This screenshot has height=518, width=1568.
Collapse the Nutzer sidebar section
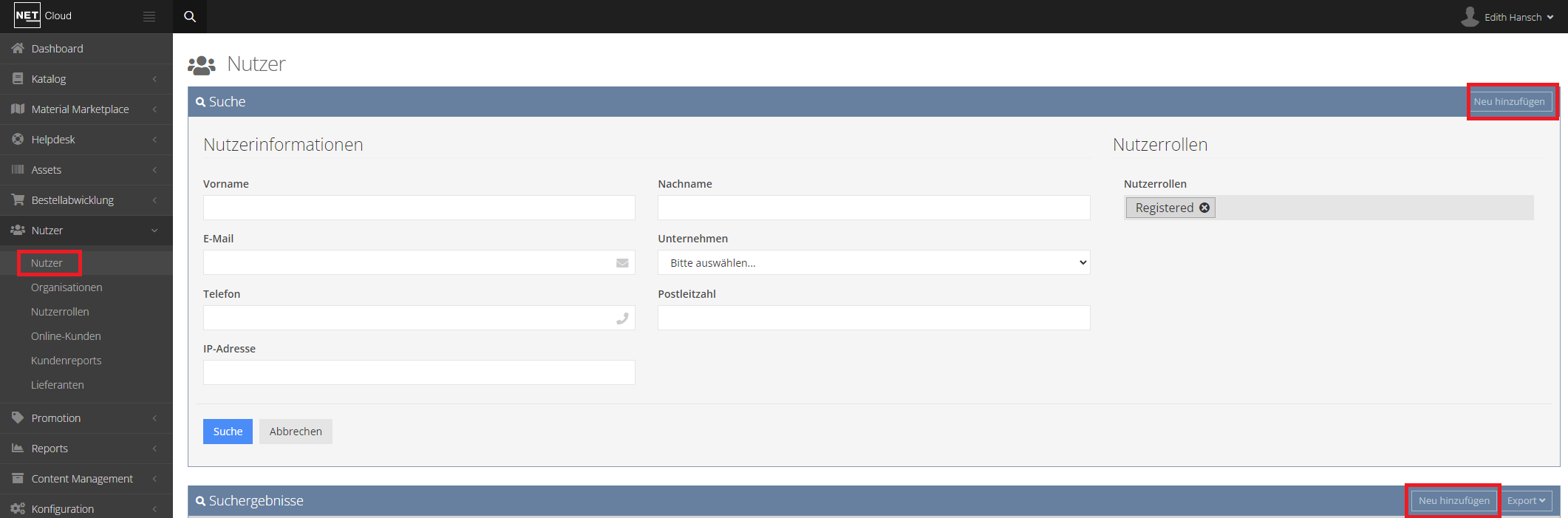click(86, 230)
